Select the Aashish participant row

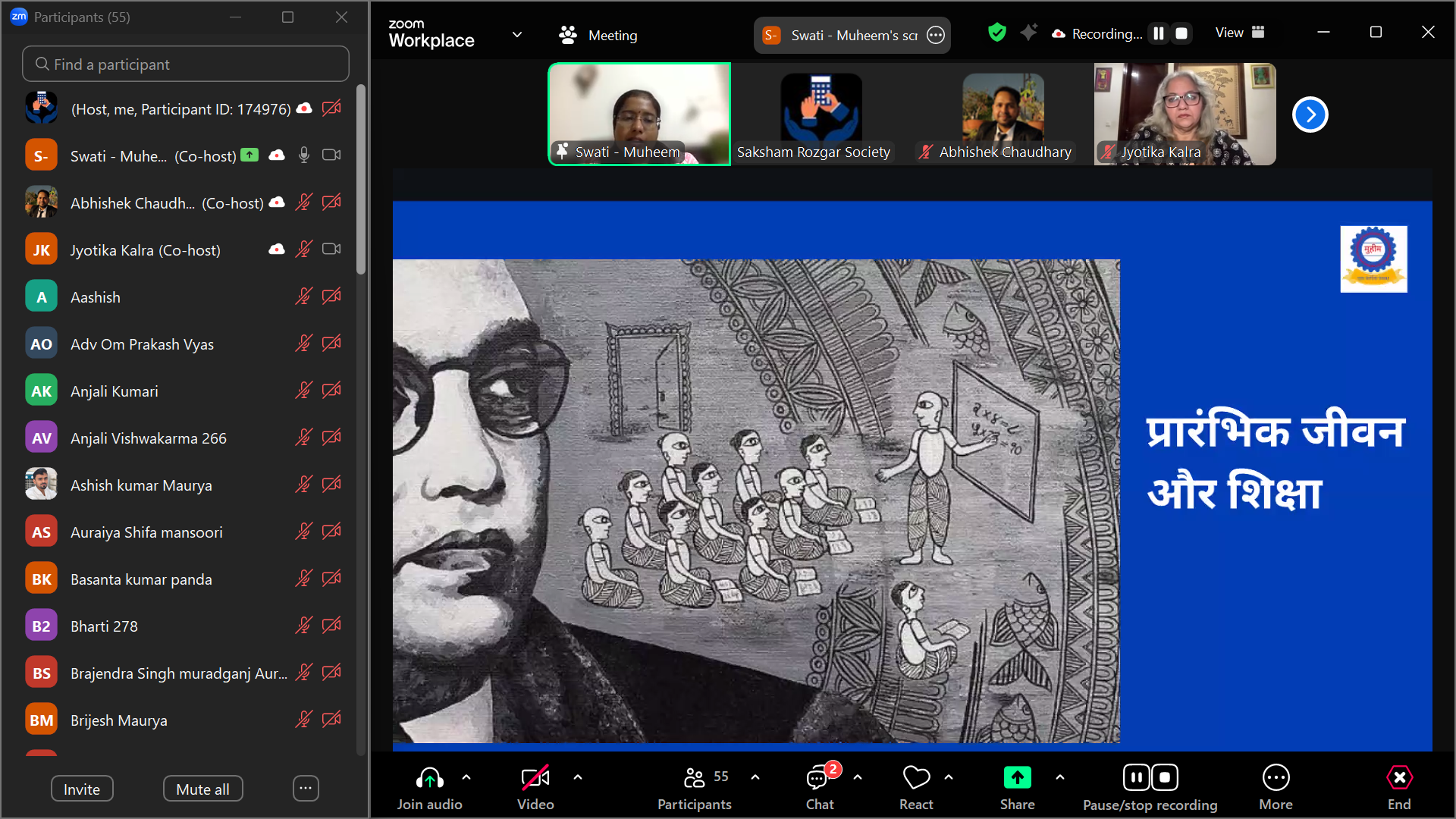(x=182, y=297)
